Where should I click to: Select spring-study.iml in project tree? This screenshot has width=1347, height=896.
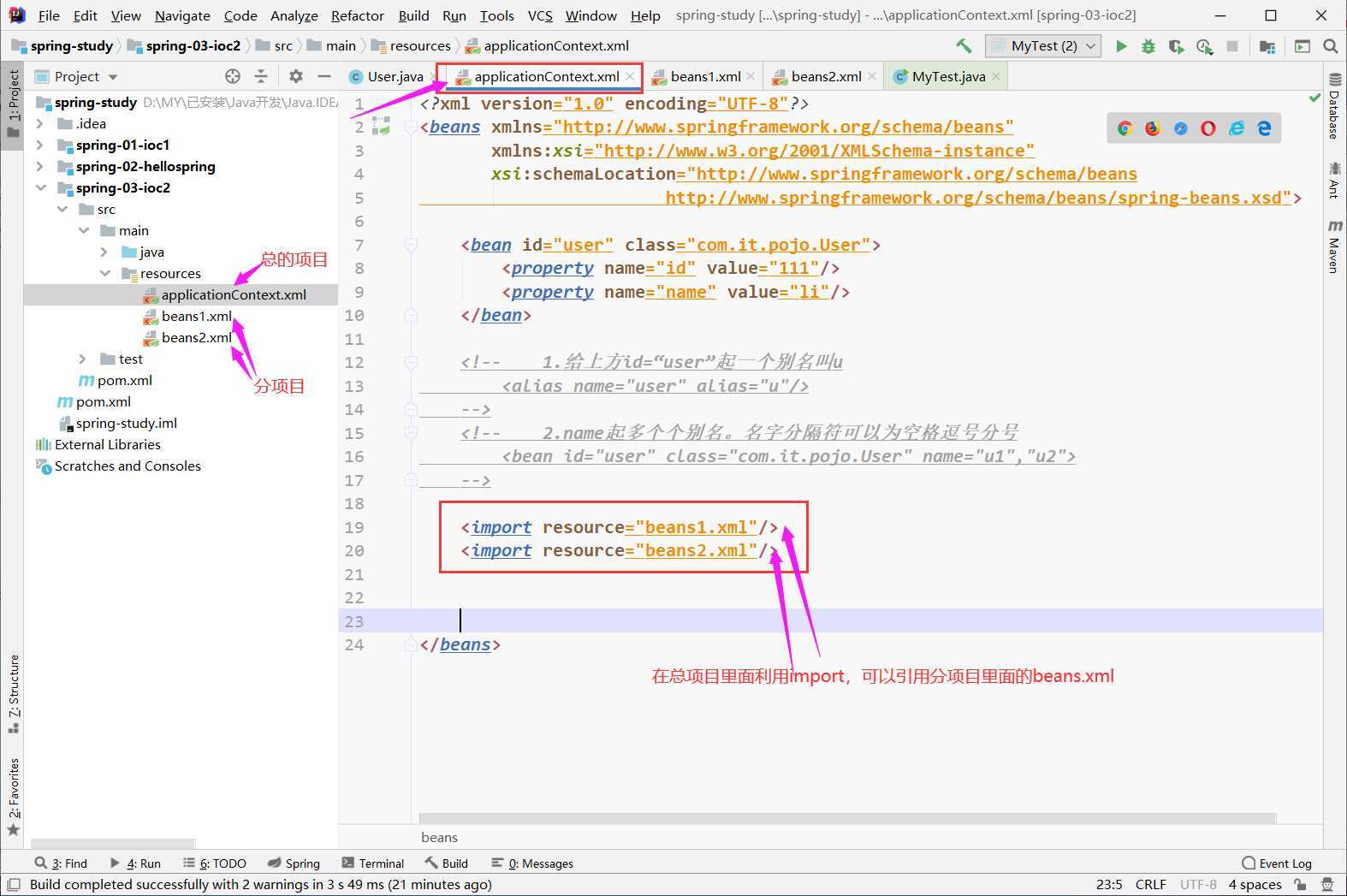pos(126,423)
